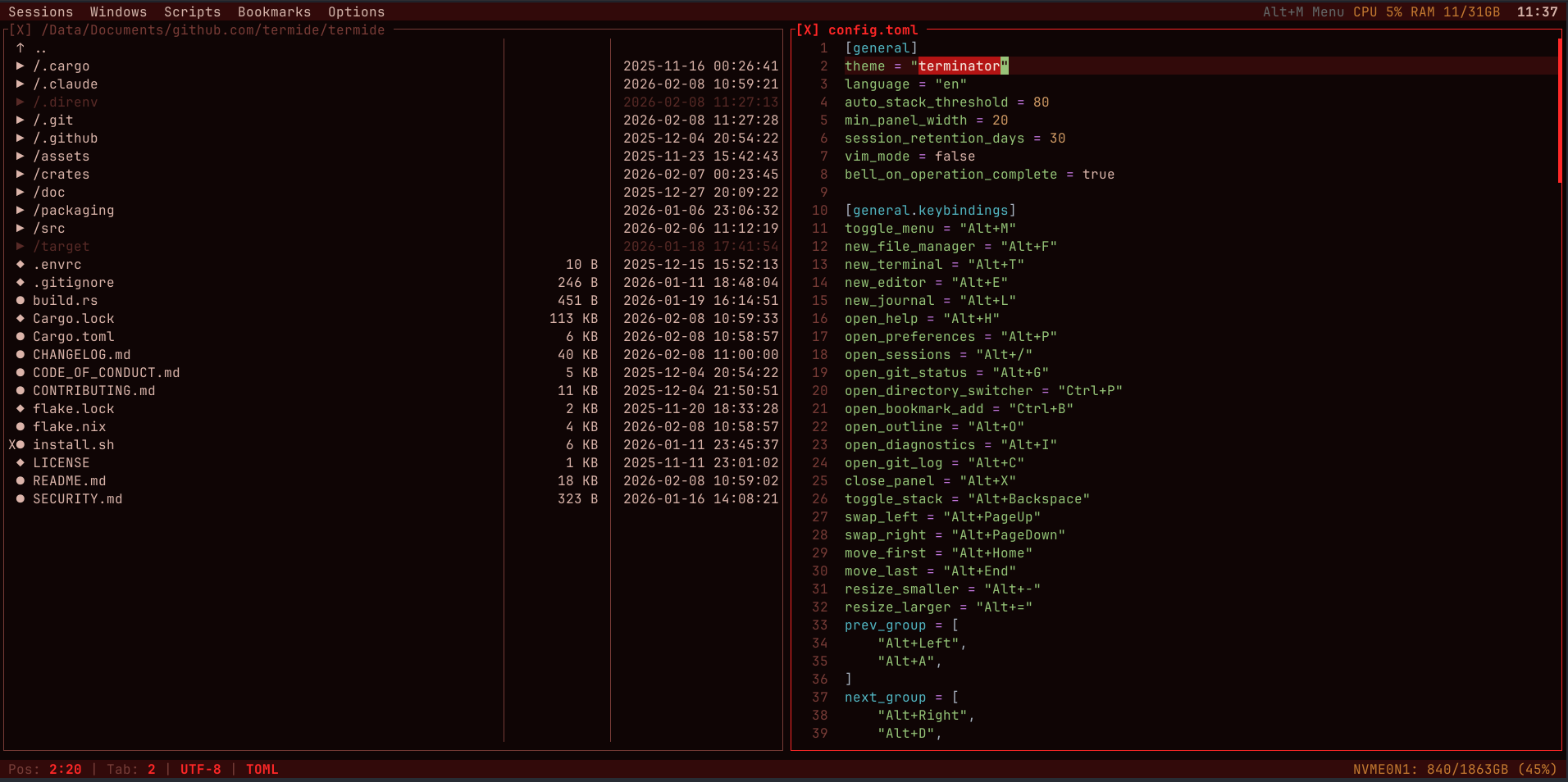Click the TOML file type indicator
The image size is (1568, 782).
click(x=262, y=770)
